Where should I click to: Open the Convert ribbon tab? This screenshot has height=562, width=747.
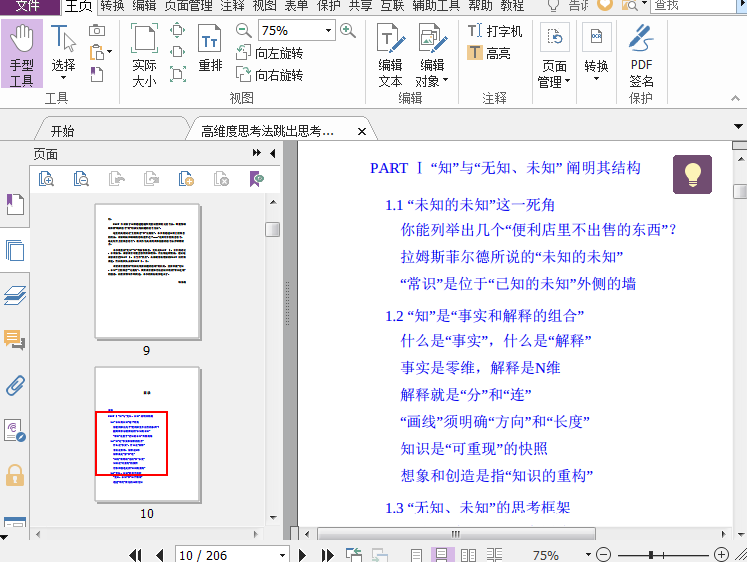tap(112, 6)
